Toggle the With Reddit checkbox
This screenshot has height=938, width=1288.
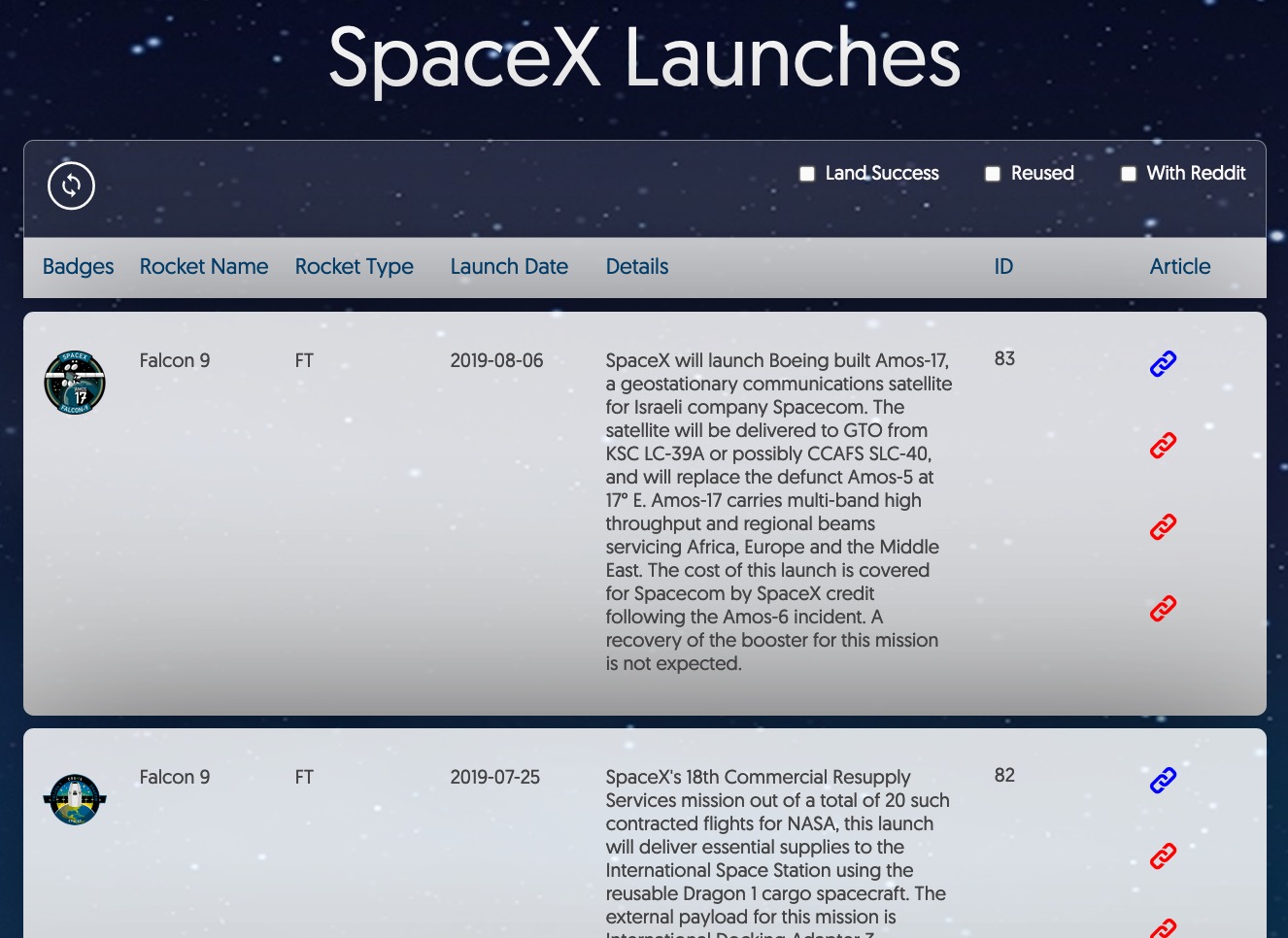[1129, 174]
